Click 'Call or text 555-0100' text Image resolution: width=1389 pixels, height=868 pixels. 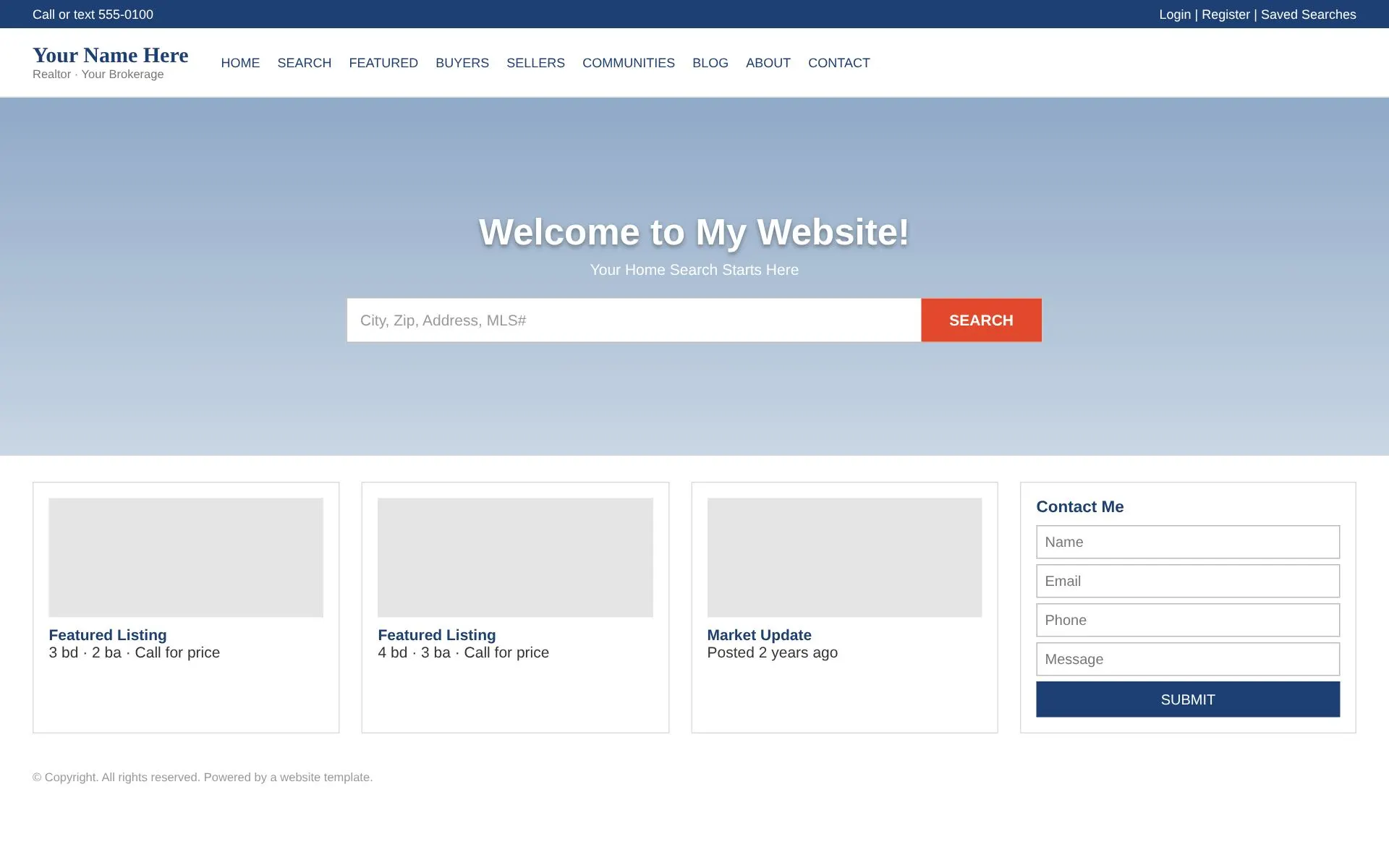point(93,14)
